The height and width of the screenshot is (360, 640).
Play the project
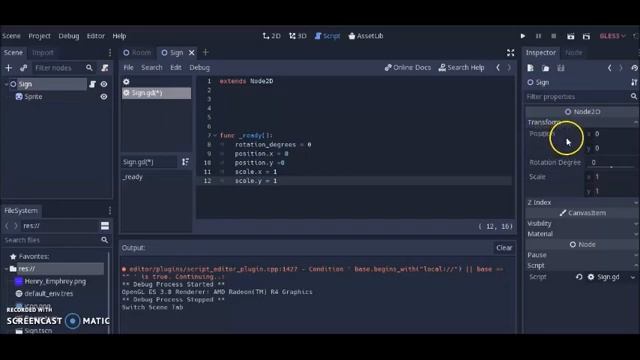pyautogui.click(x=523, y=36)
